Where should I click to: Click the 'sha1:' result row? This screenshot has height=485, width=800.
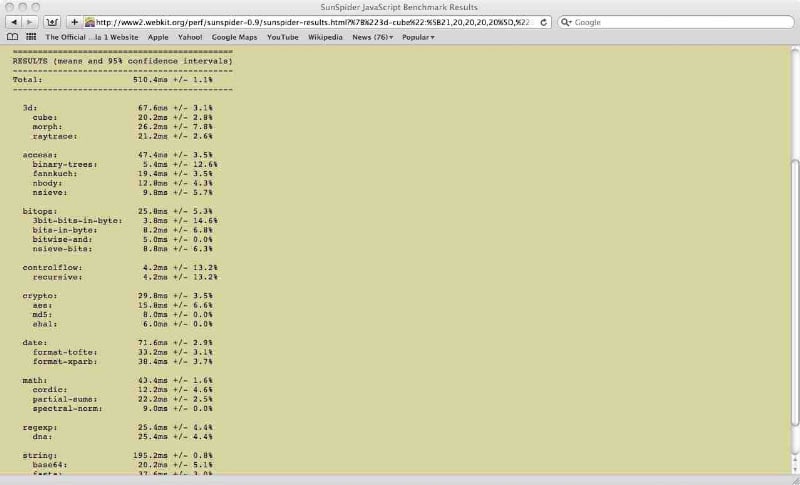point(122,324)
